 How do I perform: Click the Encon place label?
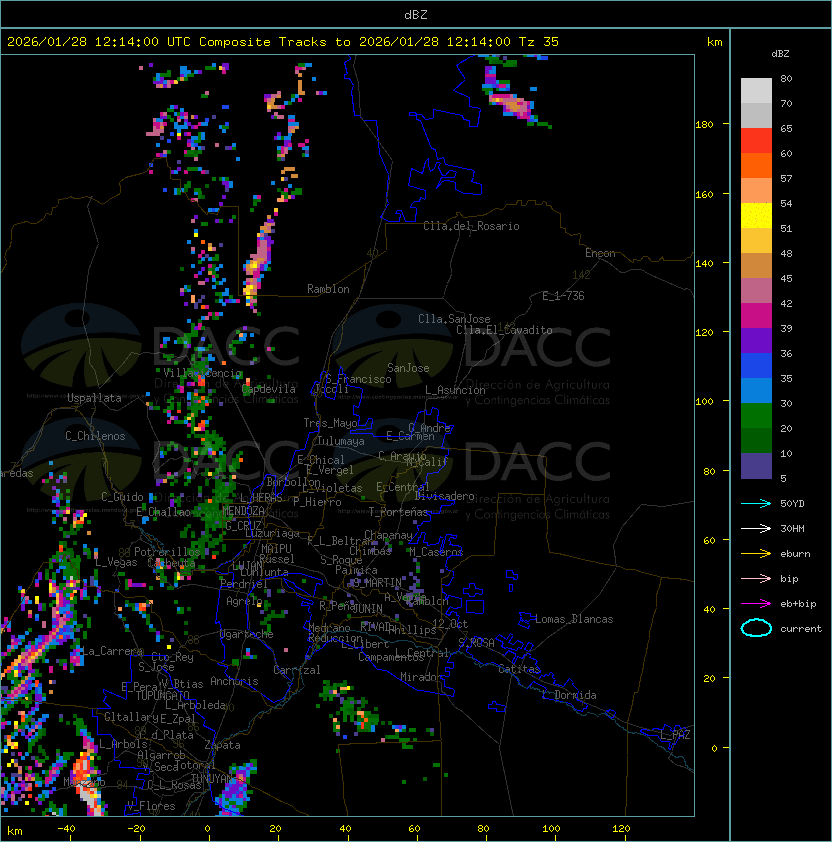(x=600, y=253)
